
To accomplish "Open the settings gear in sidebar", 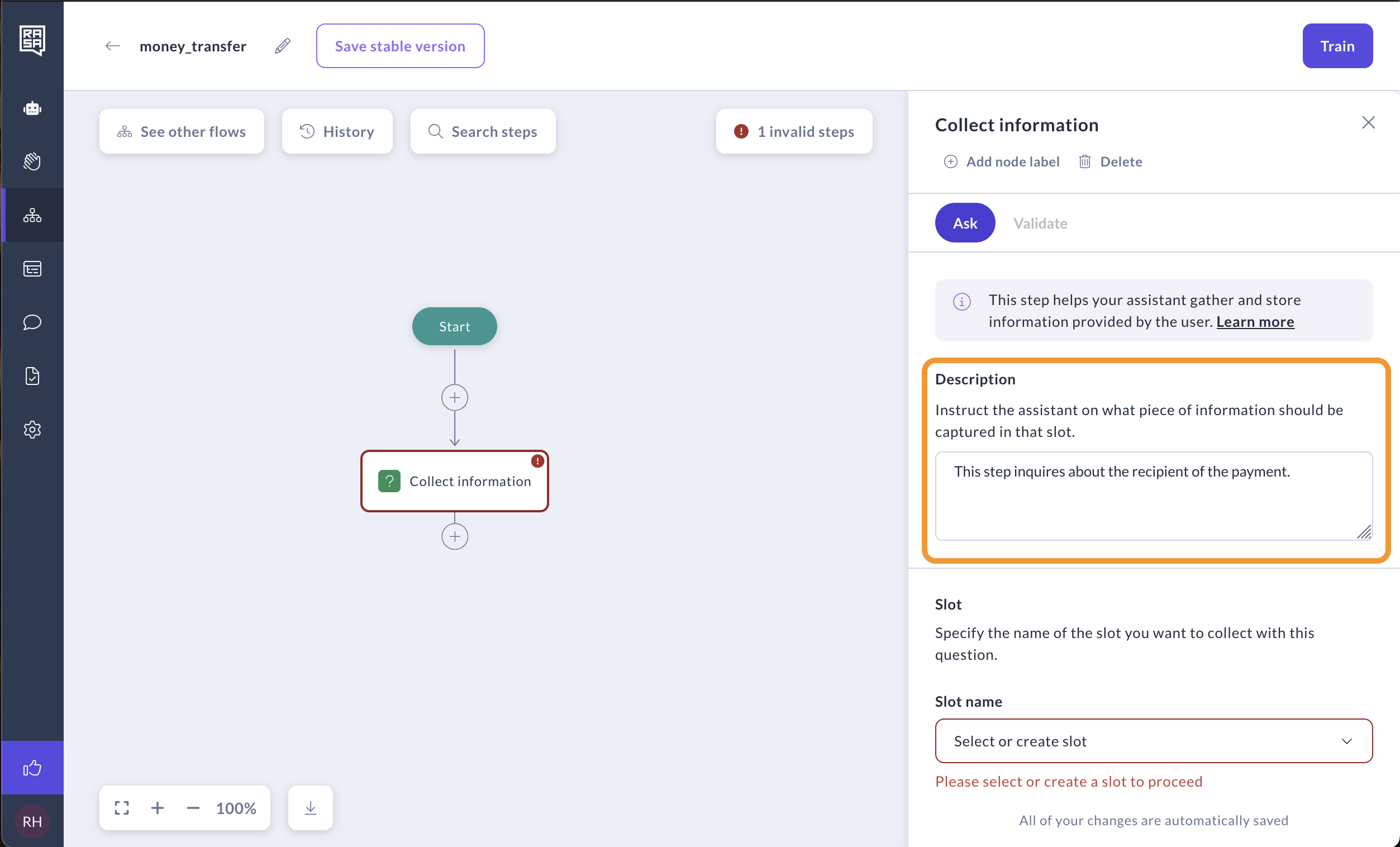I will (32, 430).
